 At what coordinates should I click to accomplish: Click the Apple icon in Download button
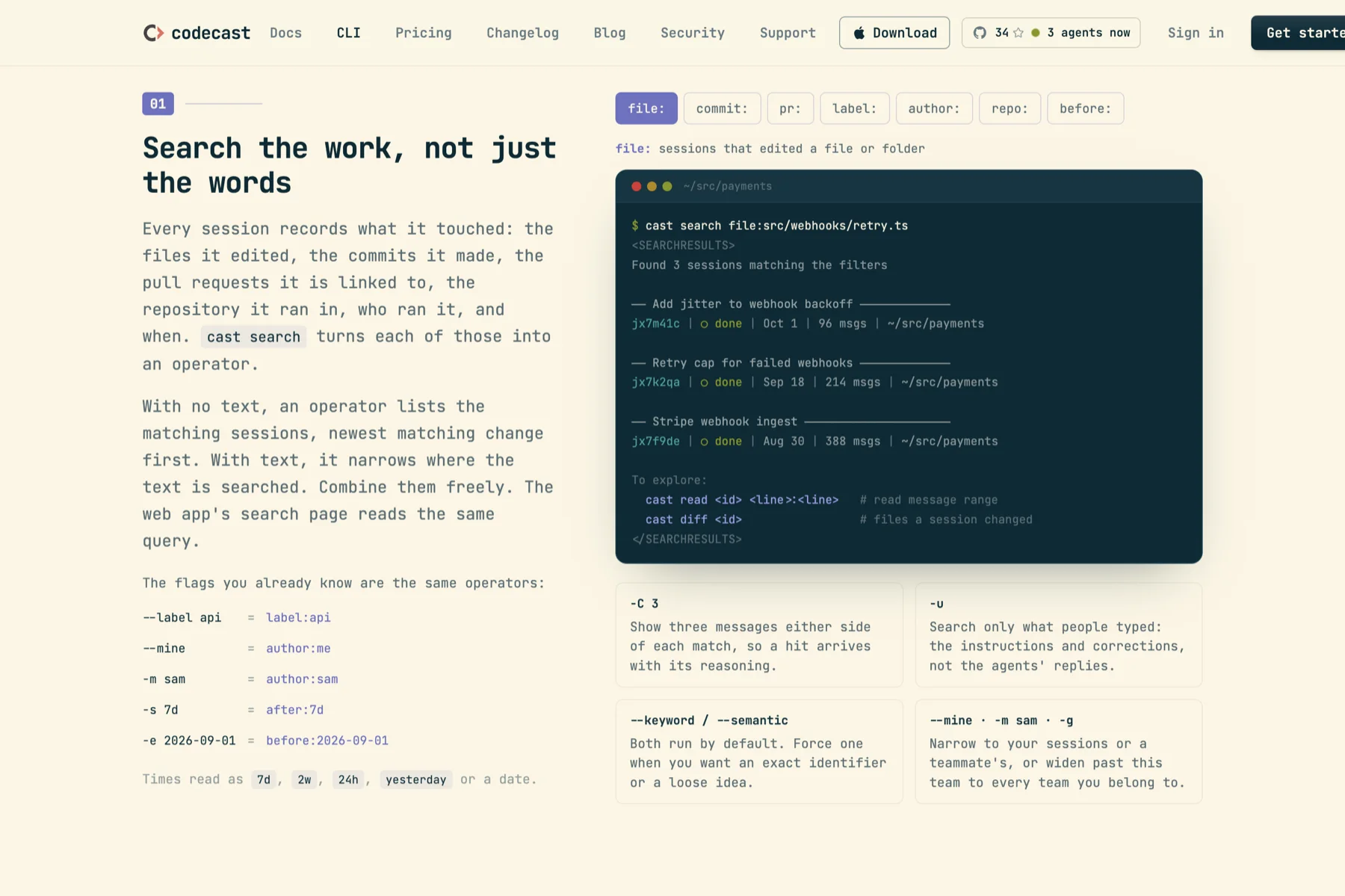point(859,33)
